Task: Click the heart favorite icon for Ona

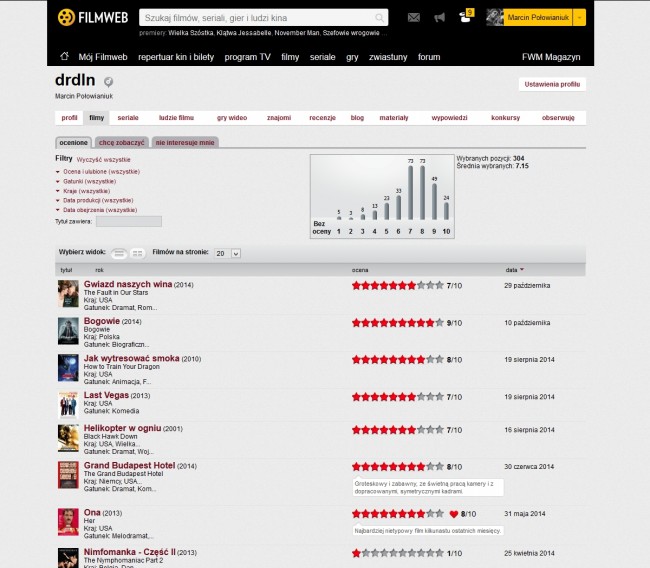Action: click(x=454, y=514)
